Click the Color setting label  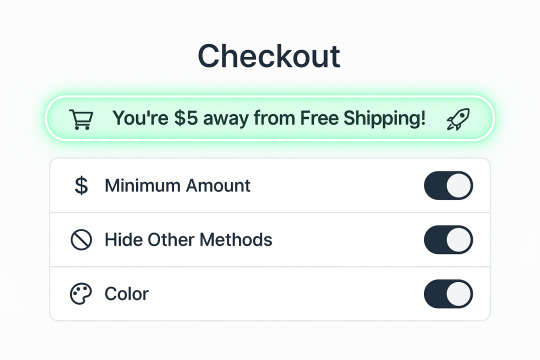(x=127, y=294)
